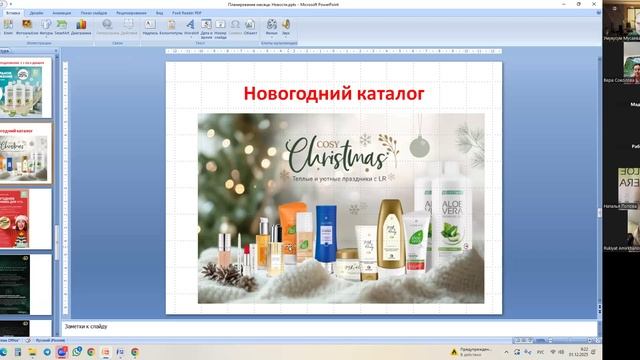Image resolution: width=640 pixels, height=360 pixels.
Task: Expand the Фигуры dropdown arrow
Action: (46, 37)
